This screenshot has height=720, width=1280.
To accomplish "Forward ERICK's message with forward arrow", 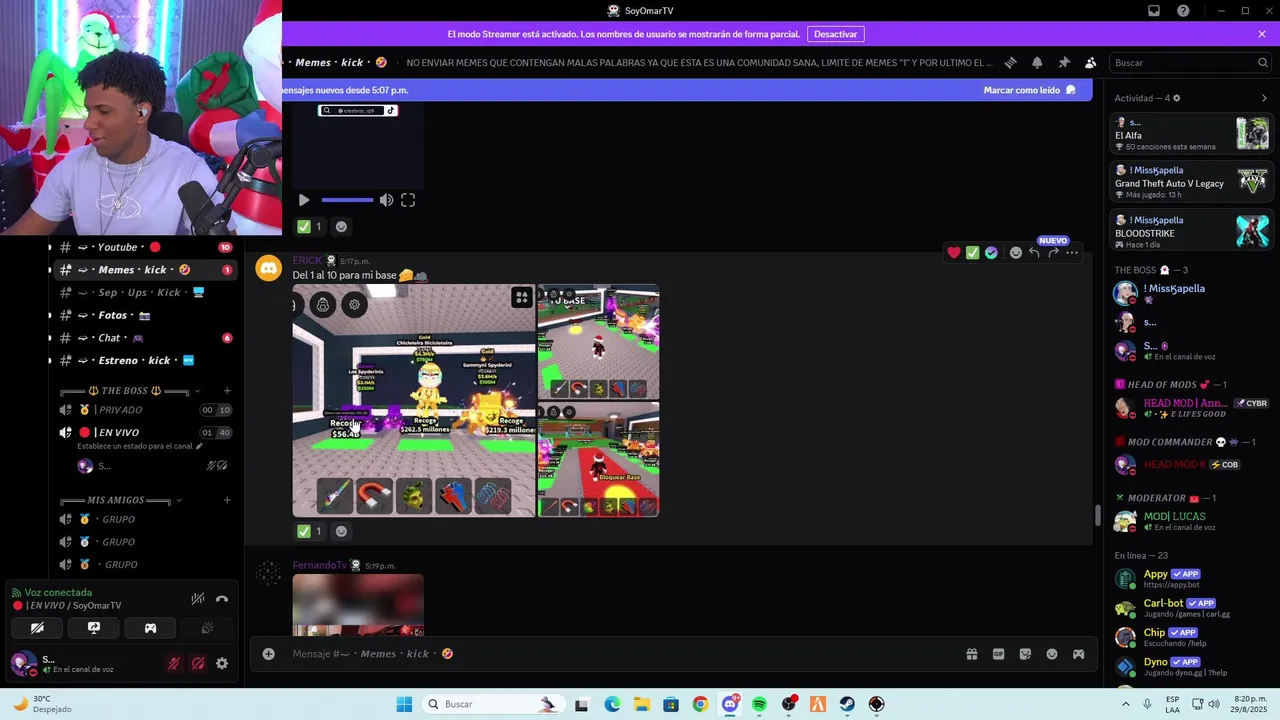I will [x=1053, y=253].
